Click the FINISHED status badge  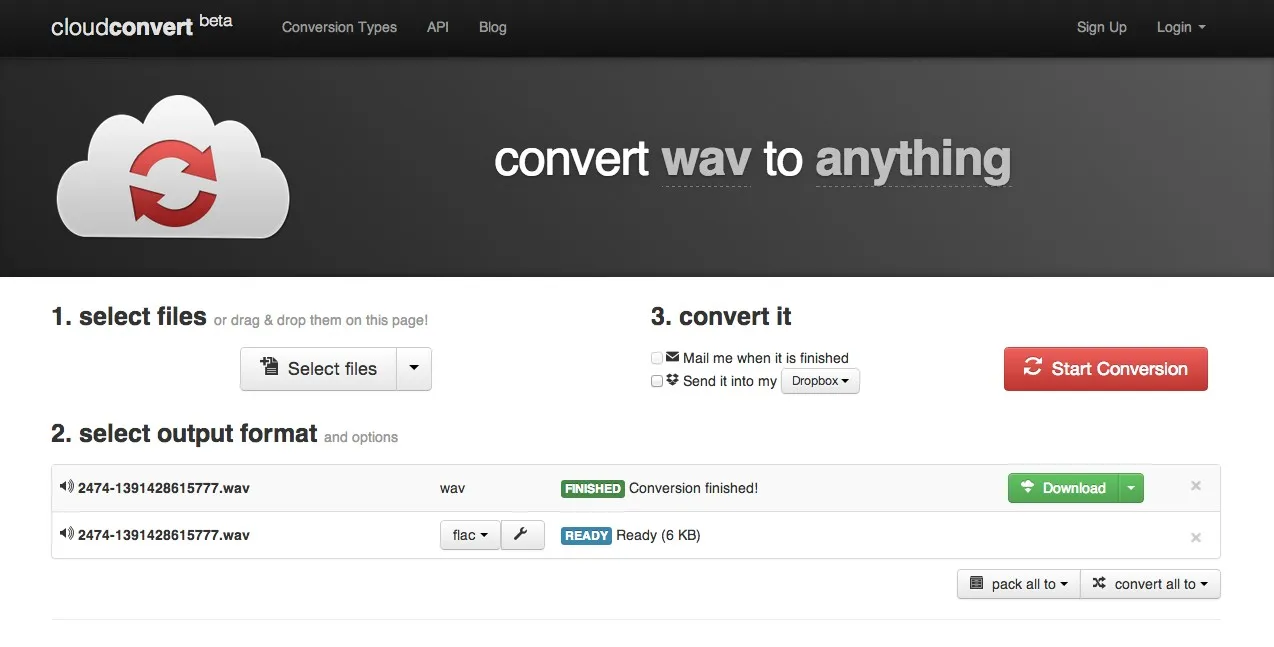coord(593,489)
